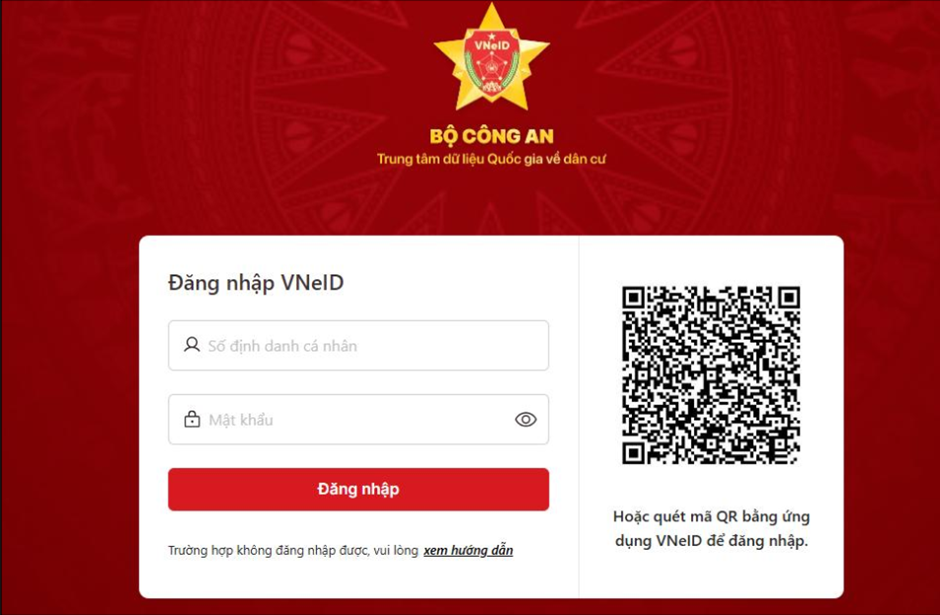Toggle password visibility with eye icon
Viewport: 940px width, 615px height.
526,420
